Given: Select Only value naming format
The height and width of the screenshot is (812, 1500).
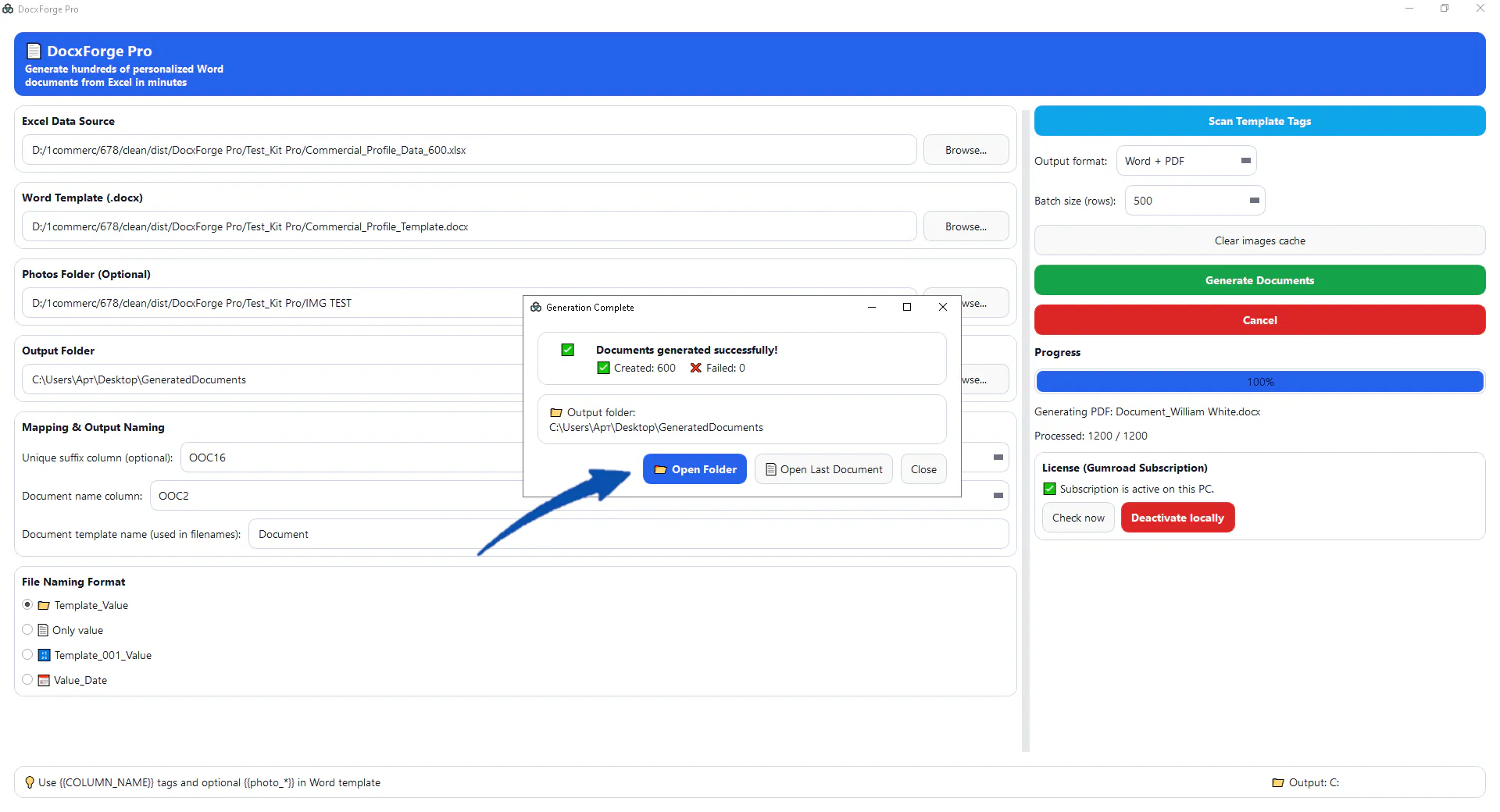Looking at the screenshot, I should coord(27,629).
